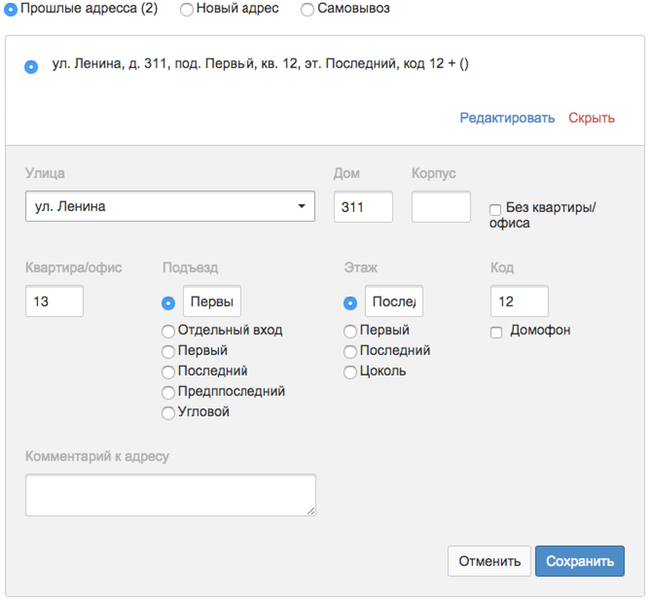Click the Квартира/офис field containing 13
This screenshot has height=600, width=650.
[x=54, y=301]
